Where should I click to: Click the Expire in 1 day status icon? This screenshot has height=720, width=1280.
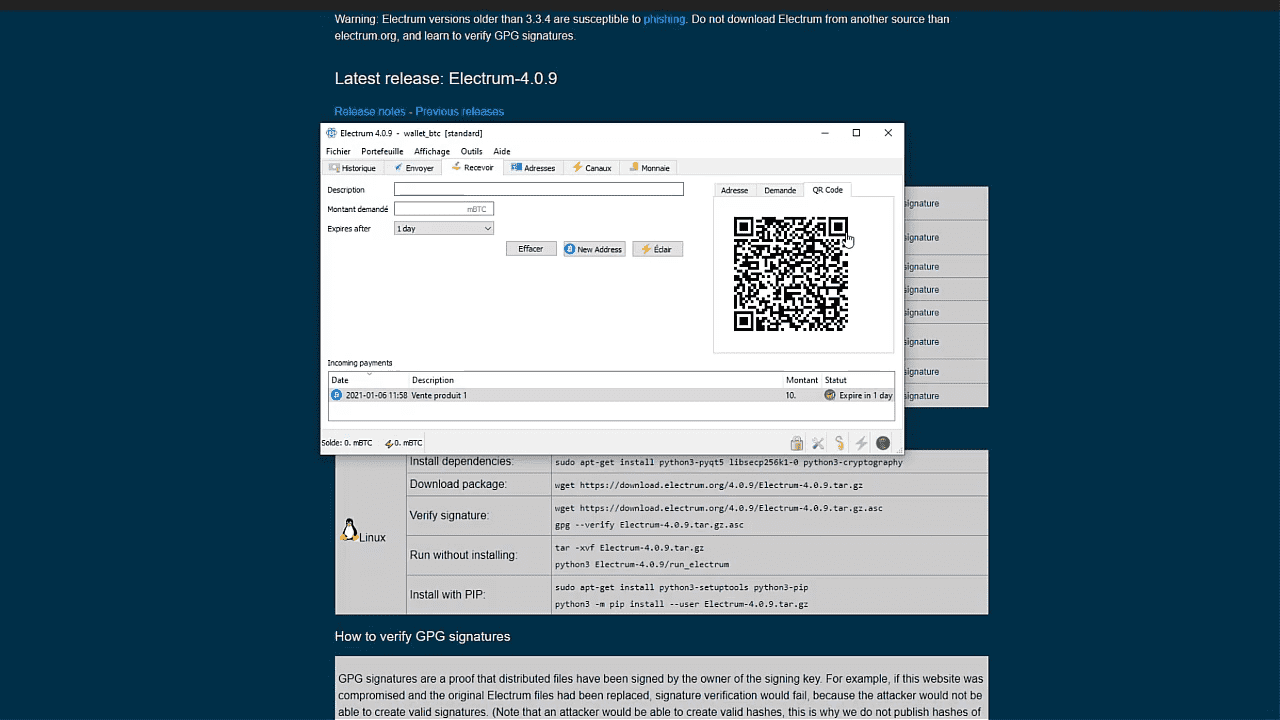pos(830,395)
